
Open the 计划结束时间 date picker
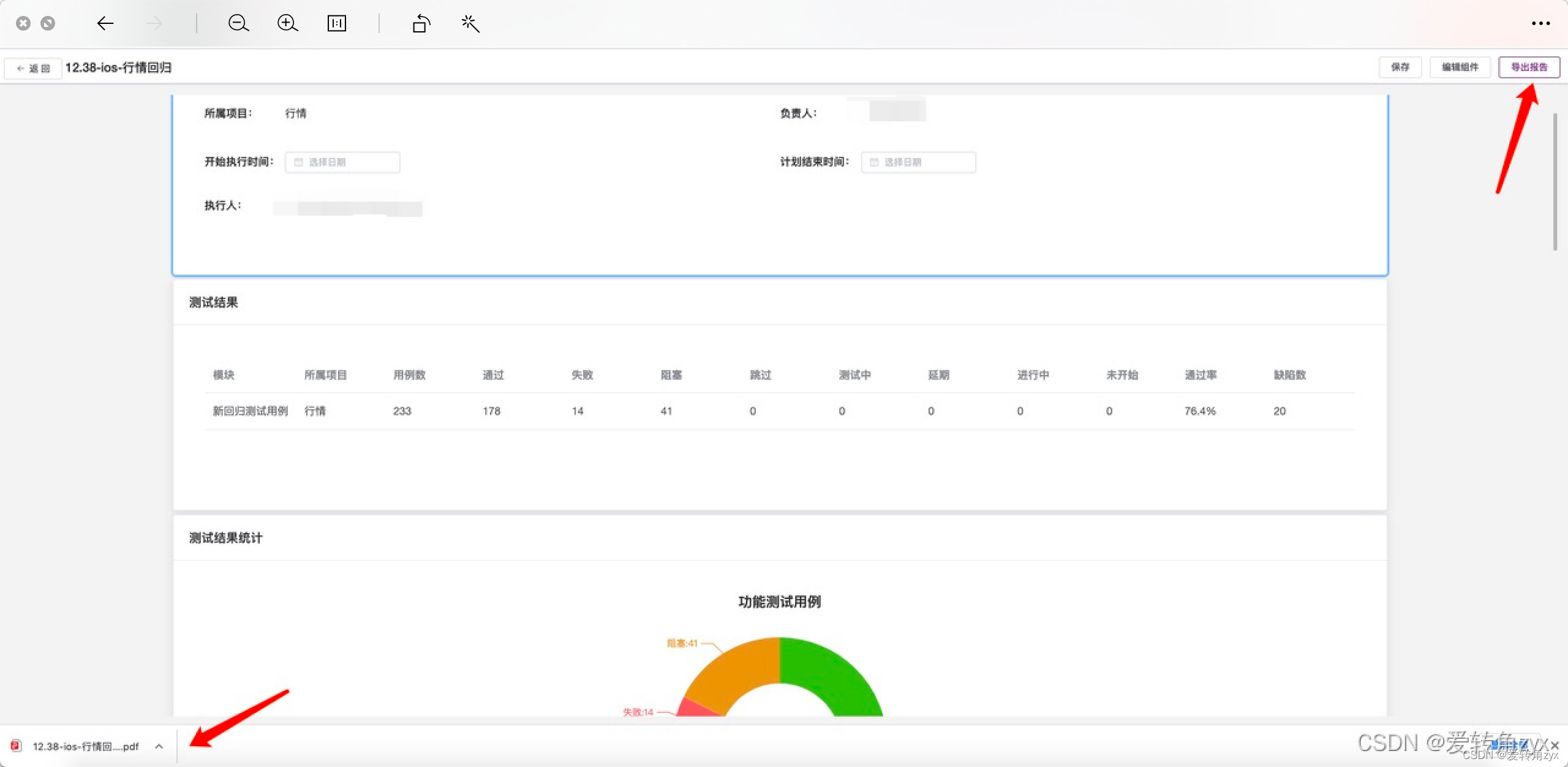[919, 162]
